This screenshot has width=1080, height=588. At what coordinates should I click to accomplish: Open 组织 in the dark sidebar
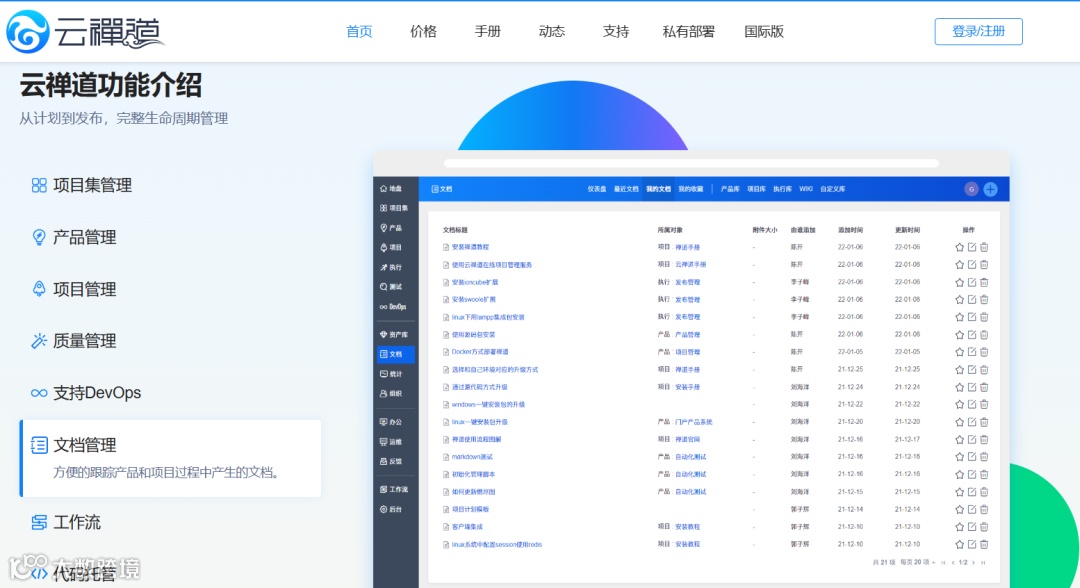pyautogui.click(x=391, y=394)
